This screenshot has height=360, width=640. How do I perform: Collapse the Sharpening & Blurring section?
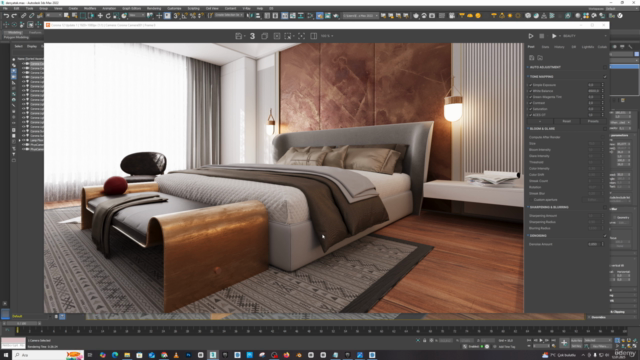[x=528, y=207]
